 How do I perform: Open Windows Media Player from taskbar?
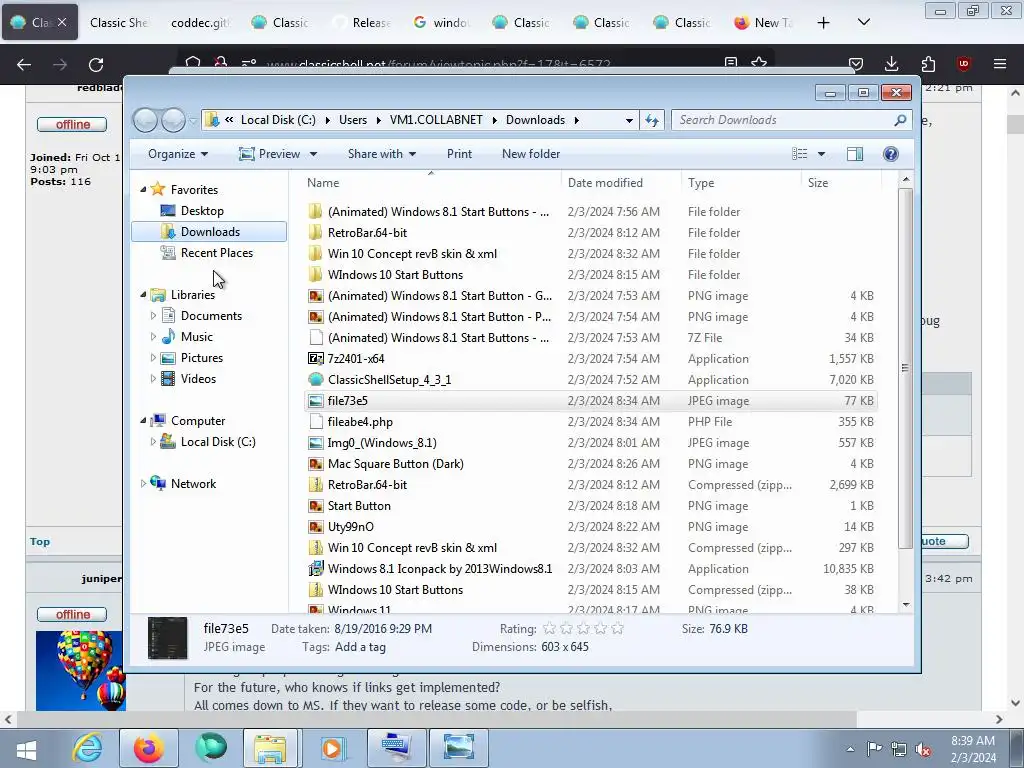(332, 748)
